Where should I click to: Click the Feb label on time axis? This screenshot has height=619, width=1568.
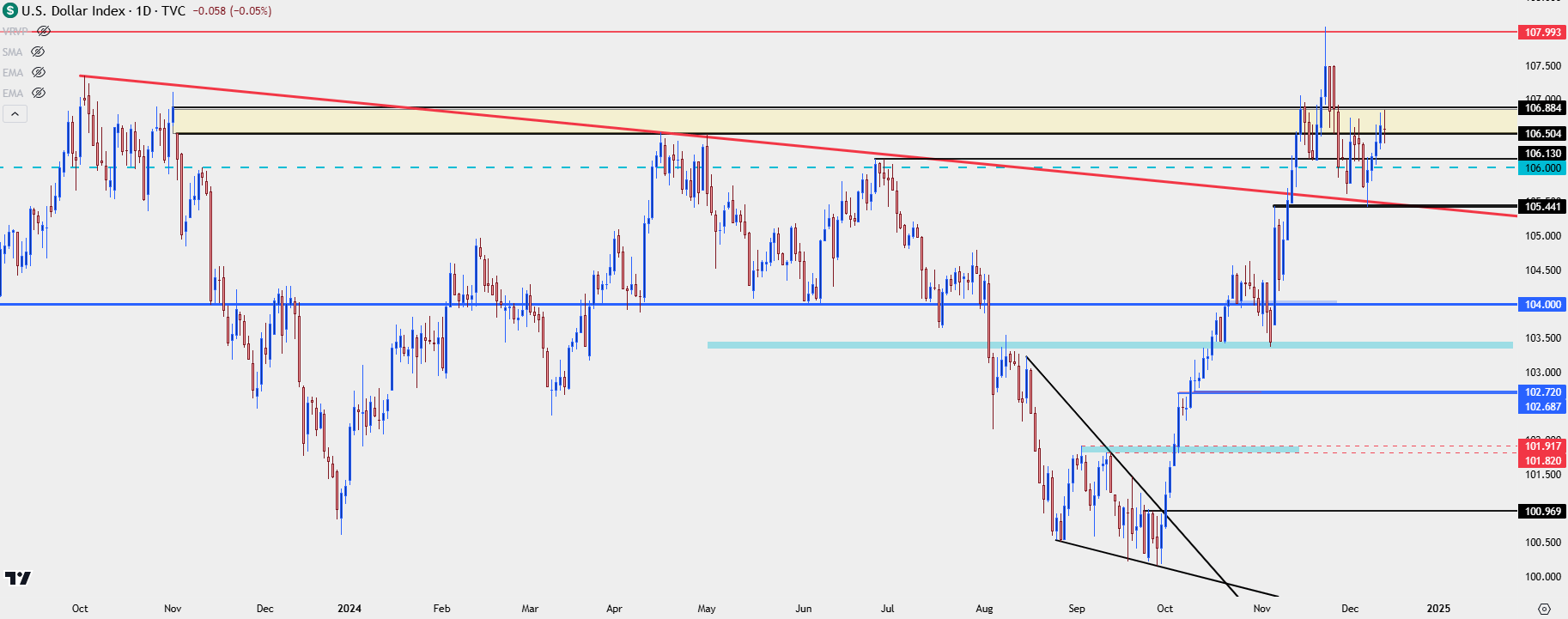click(x=441, y=609)
